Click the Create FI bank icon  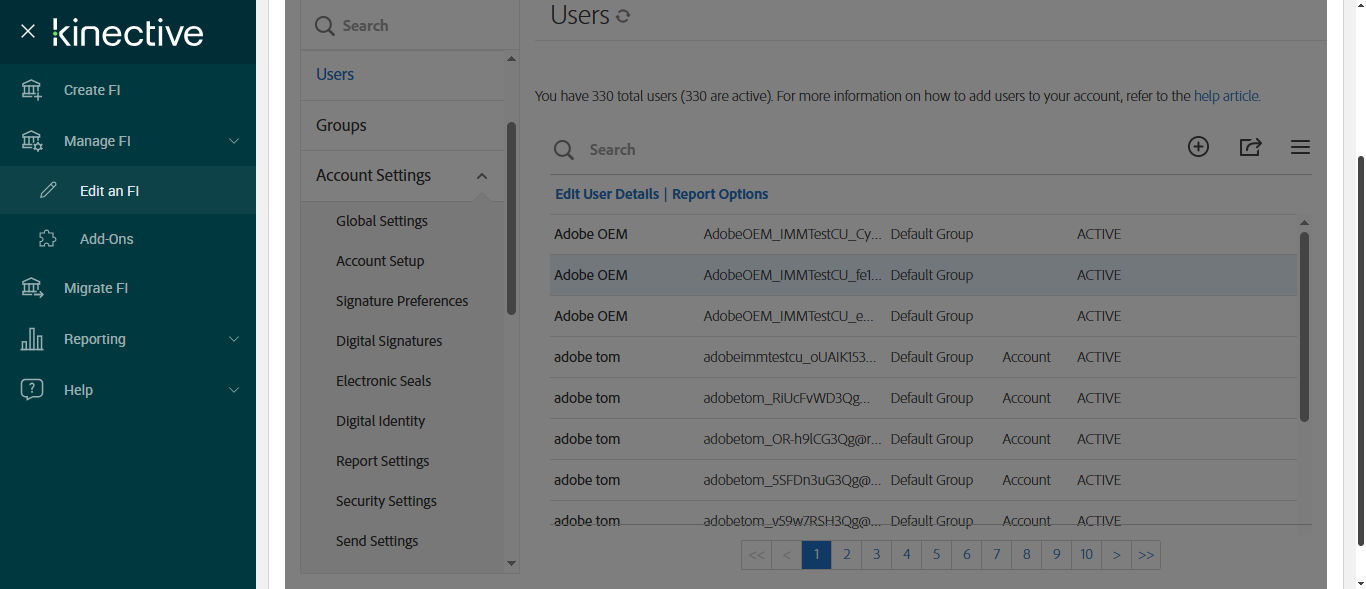32,90
